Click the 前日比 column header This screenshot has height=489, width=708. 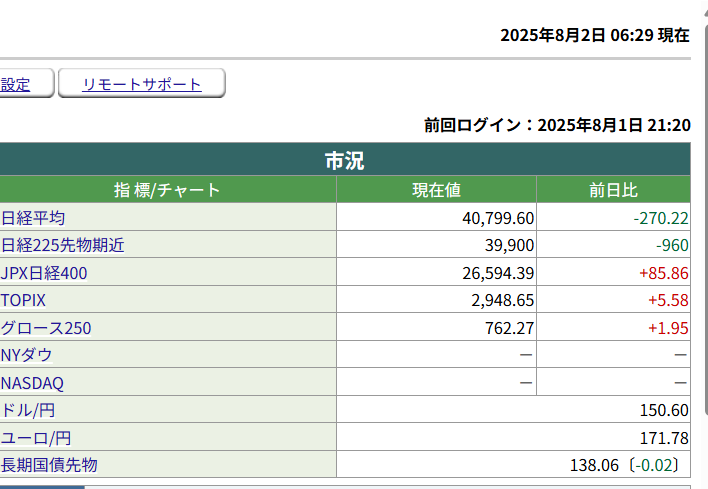pos(613,190)
